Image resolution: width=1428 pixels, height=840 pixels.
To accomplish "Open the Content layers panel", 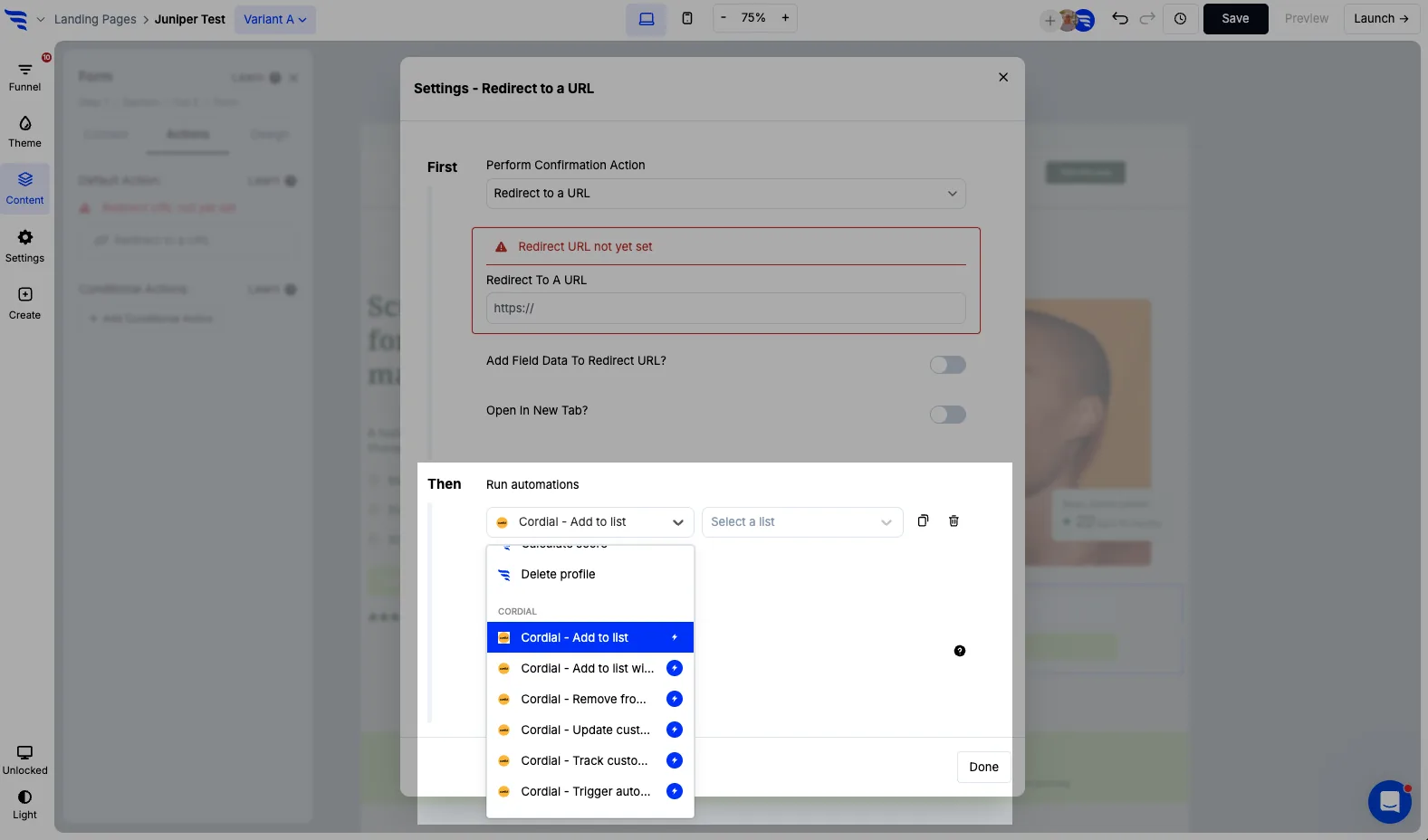I will [24, 188].
